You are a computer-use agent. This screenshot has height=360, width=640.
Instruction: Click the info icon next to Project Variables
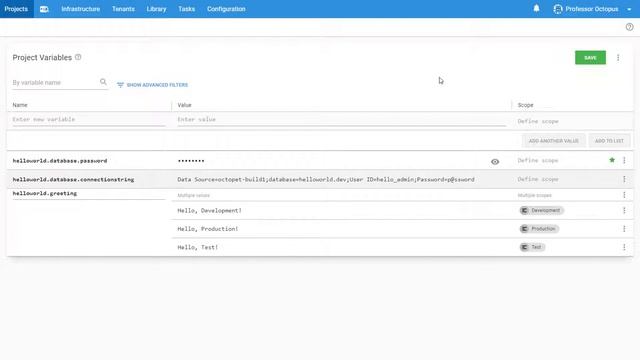point(78,57)
